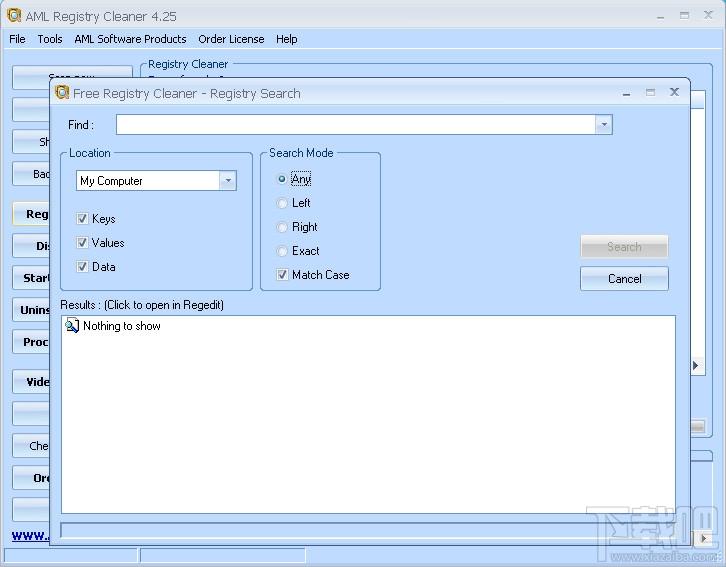Screen dimensions: 726x567
Task: Click the Unins... sidebar button in main window
Action: [31, 310]
